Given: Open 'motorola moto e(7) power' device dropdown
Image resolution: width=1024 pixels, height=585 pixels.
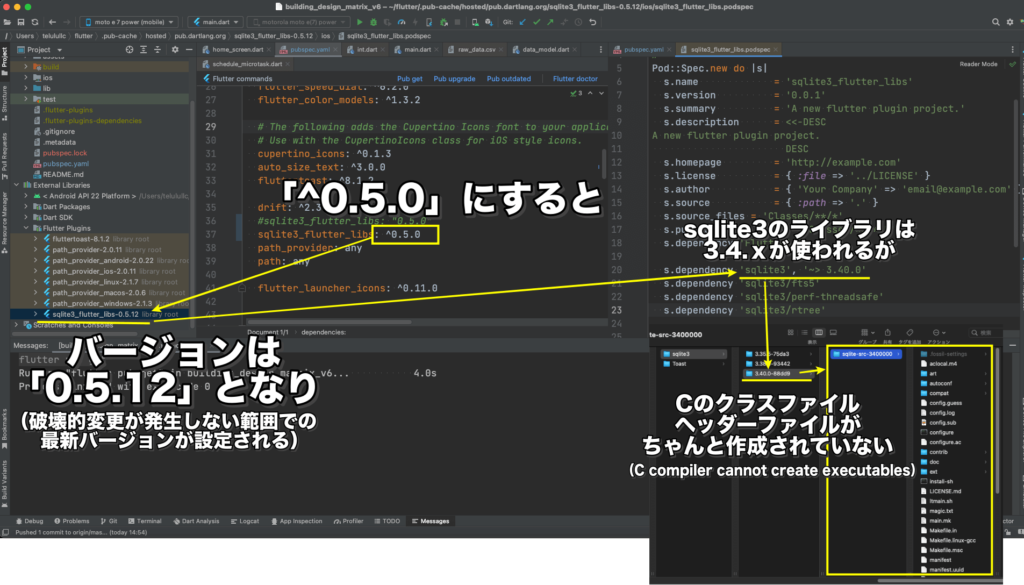Looking at the screenshot, I should tap(298, 22).
